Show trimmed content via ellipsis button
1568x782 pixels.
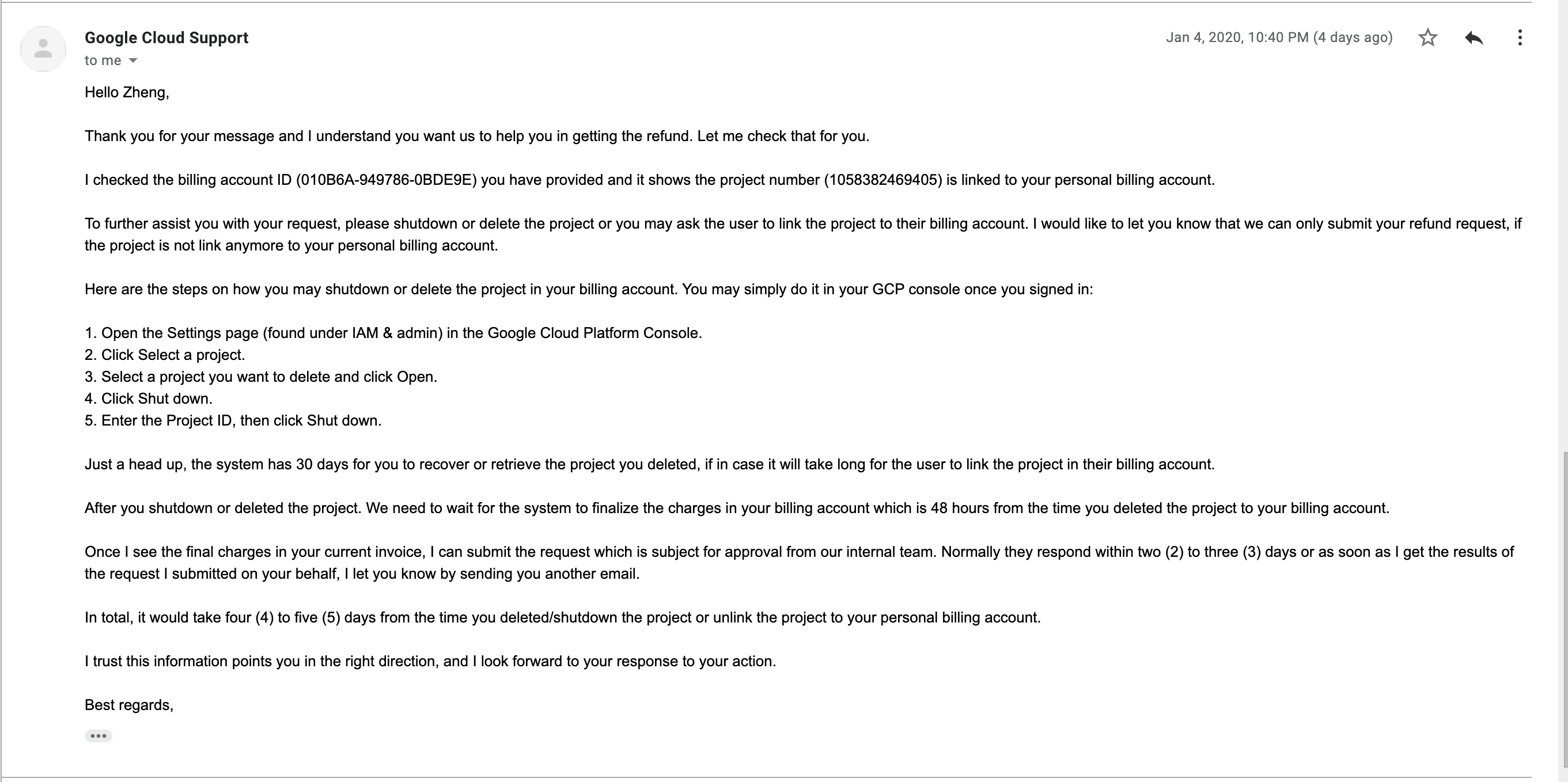pos(98,736)
